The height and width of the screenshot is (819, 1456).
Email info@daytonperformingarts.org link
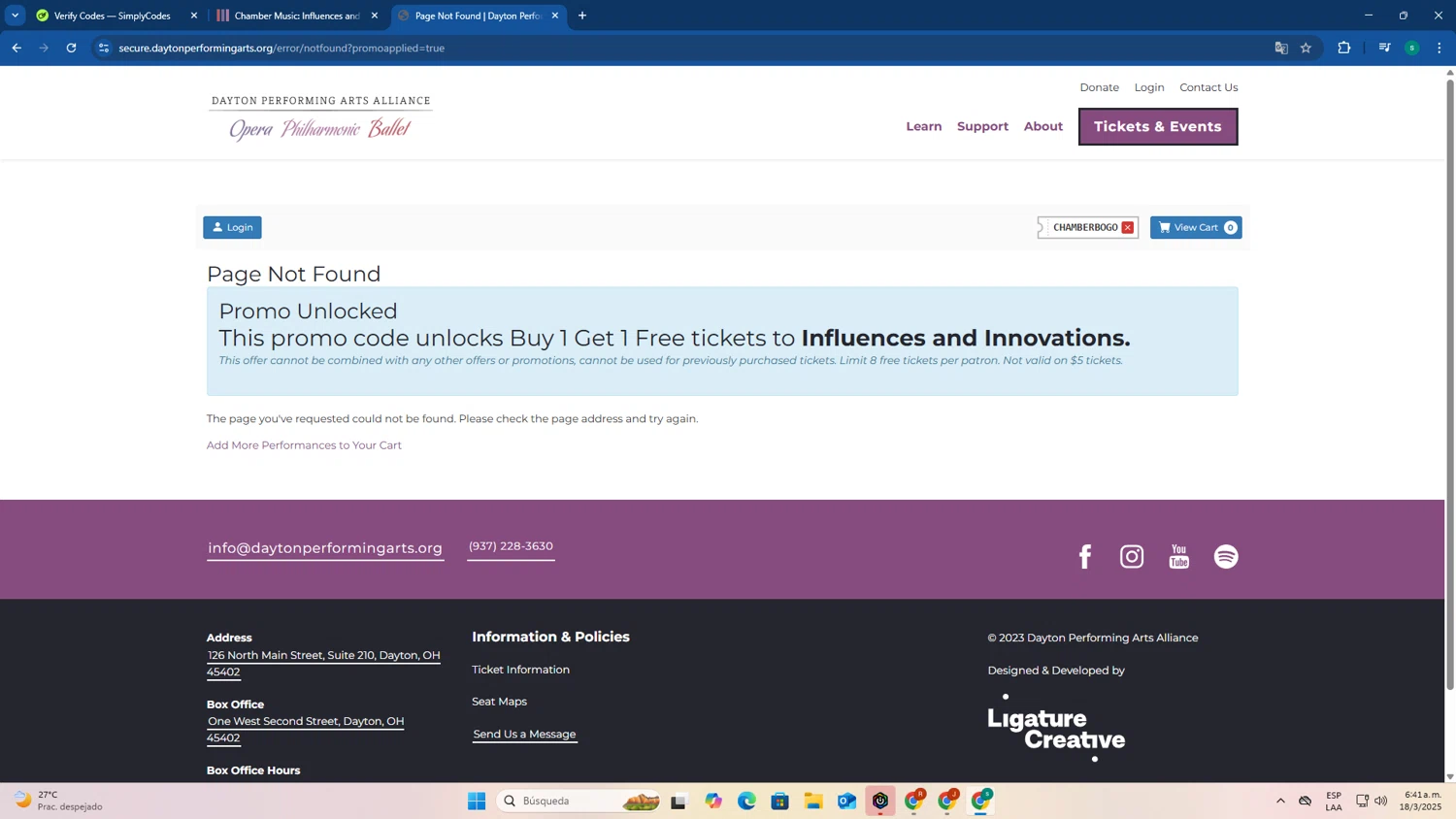[325, 548]
